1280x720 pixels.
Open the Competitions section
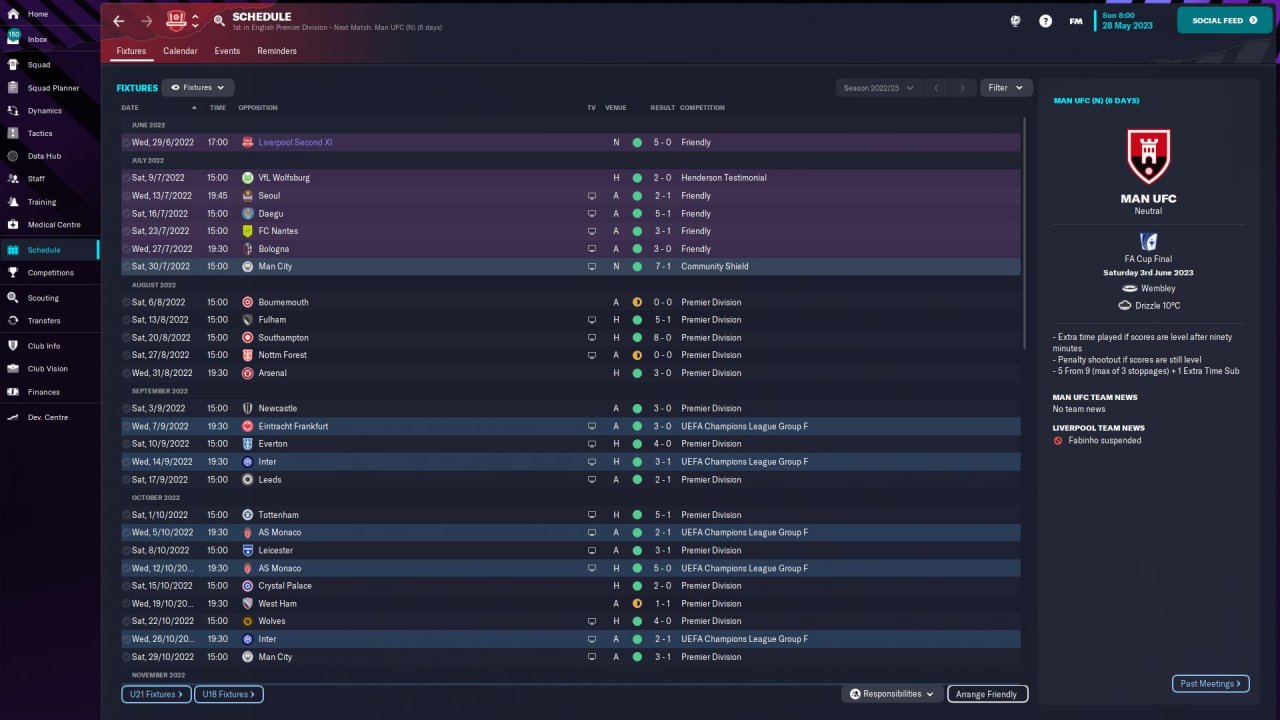pos(50,272)
